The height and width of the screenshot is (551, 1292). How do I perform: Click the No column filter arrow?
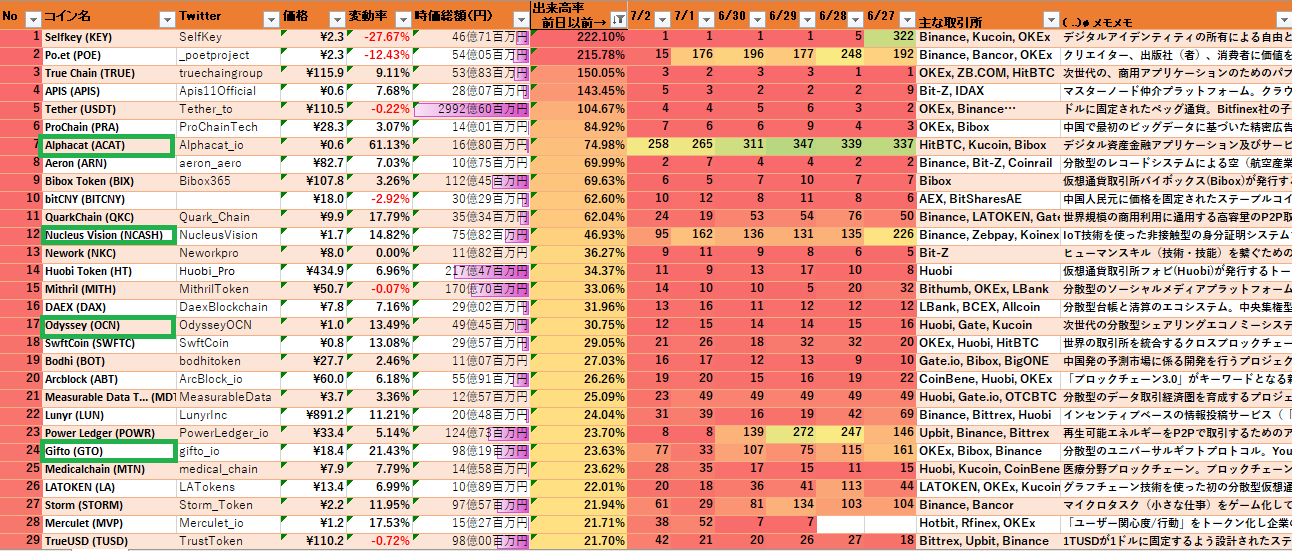click(x=32, y=20)
